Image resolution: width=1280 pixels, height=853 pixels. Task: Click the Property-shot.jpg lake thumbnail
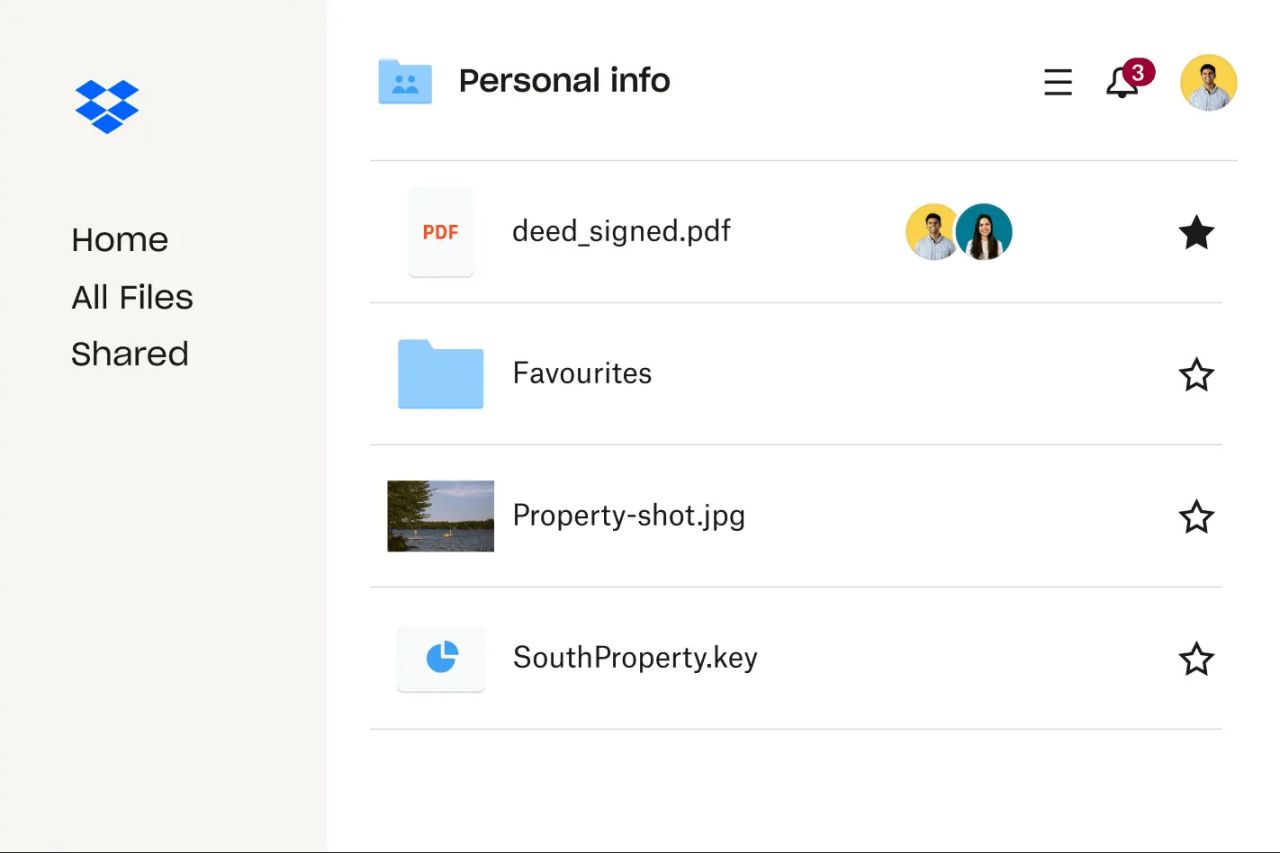coord(440,516)
